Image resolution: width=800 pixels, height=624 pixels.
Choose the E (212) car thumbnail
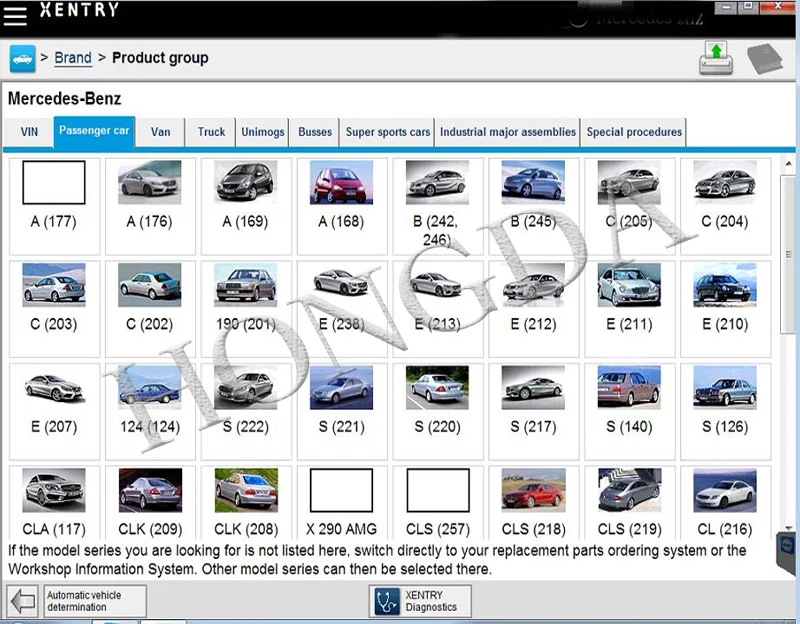[x=533, y=285]
